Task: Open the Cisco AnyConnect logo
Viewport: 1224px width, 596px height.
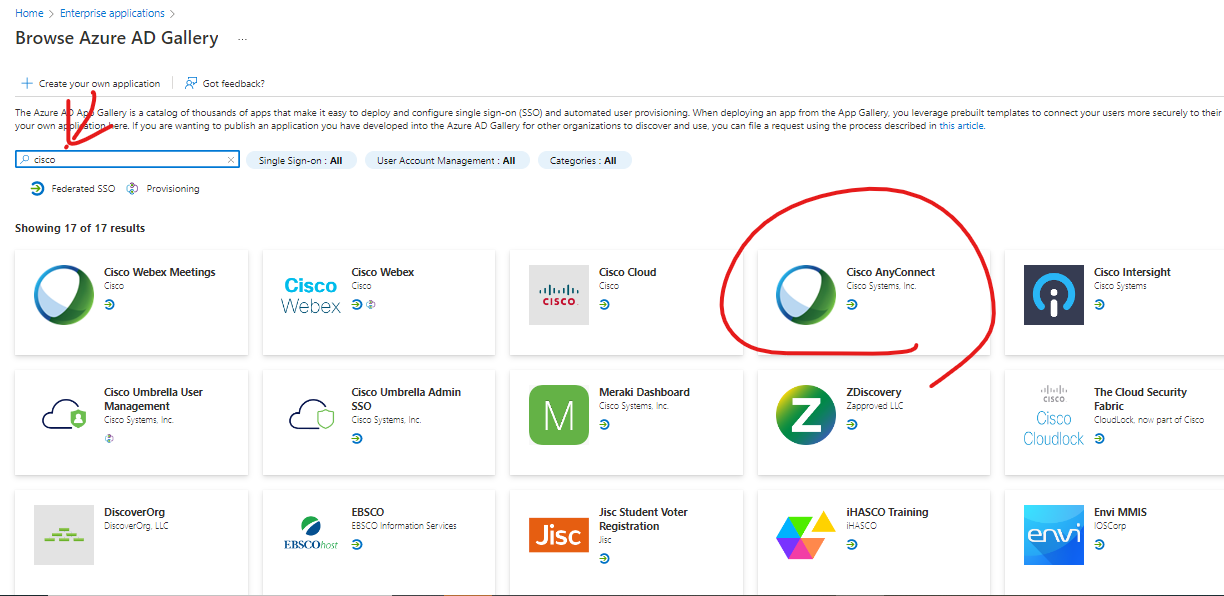Action: click(x=806, y=295)
